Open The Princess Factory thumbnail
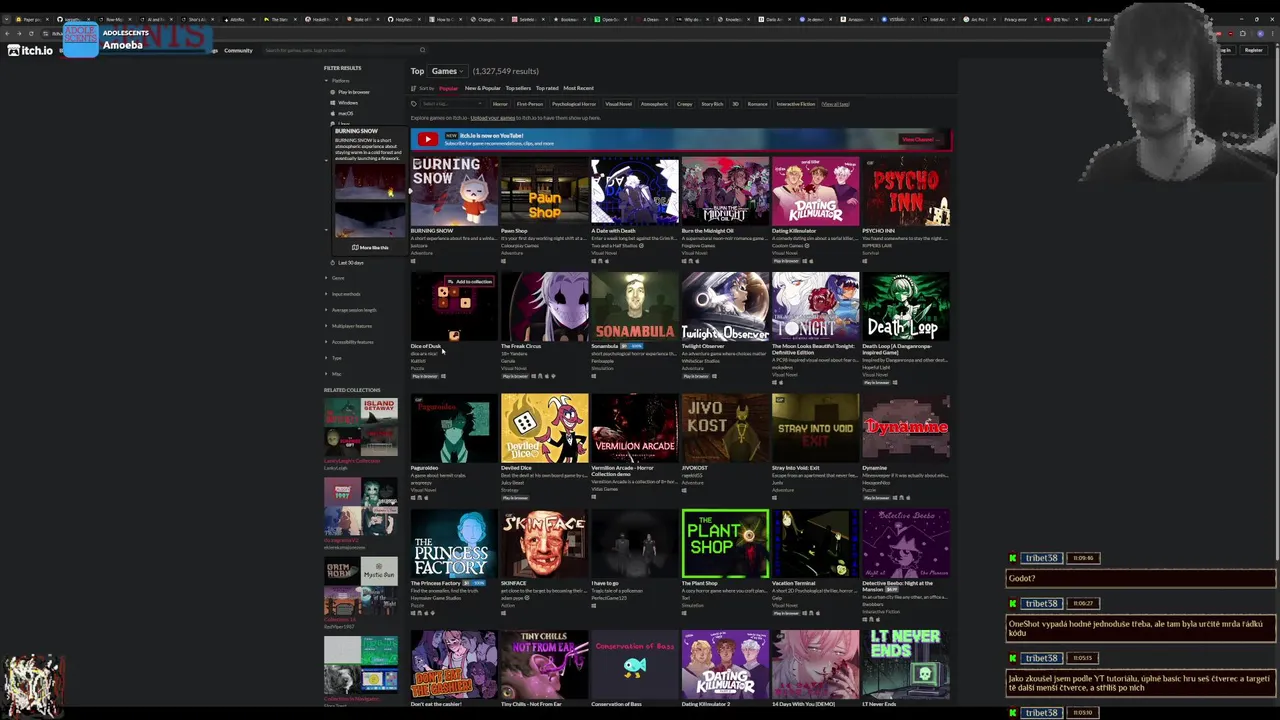This screenshot has height=720, width=1280. point(454,544)
